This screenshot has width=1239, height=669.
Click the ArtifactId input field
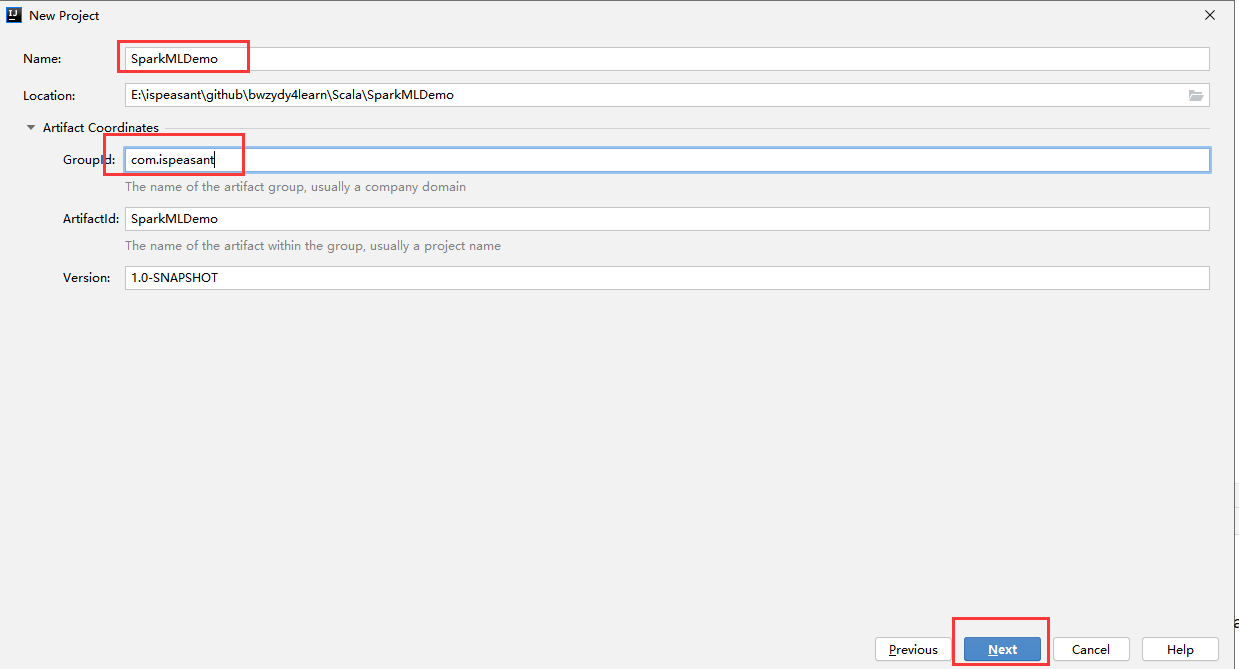[x=667, y=218]
